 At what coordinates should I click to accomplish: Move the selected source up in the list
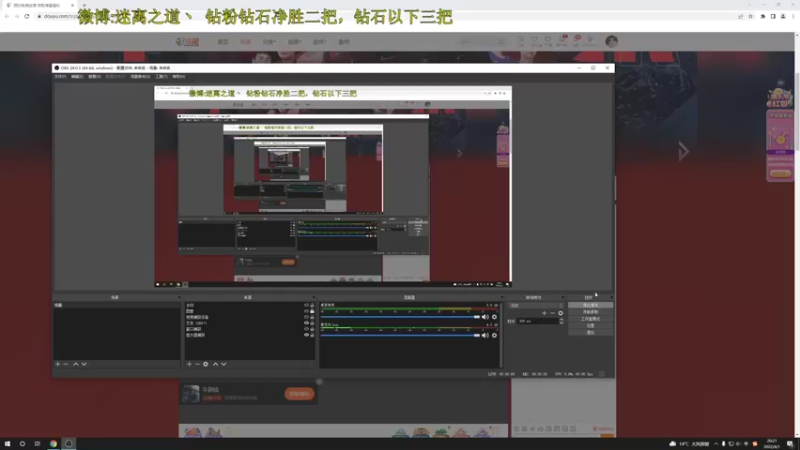coord(215,364)
